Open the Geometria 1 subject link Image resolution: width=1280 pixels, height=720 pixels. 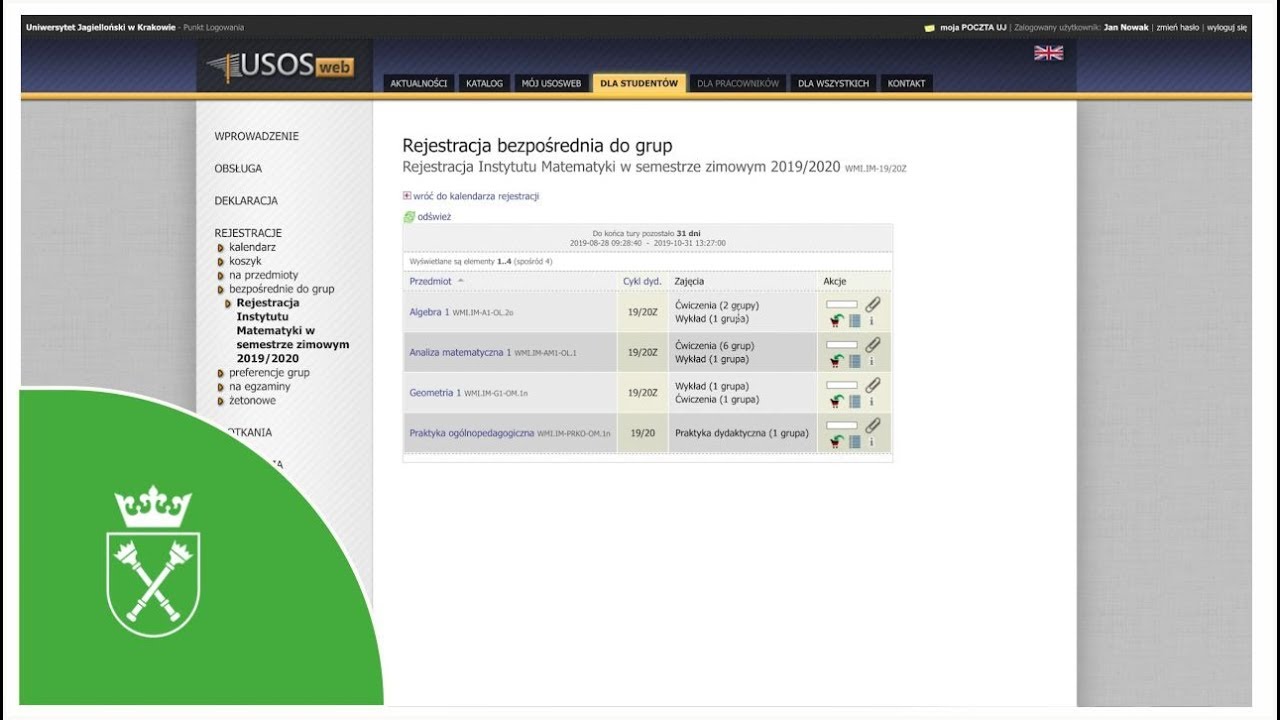click(x=435, y=393)
